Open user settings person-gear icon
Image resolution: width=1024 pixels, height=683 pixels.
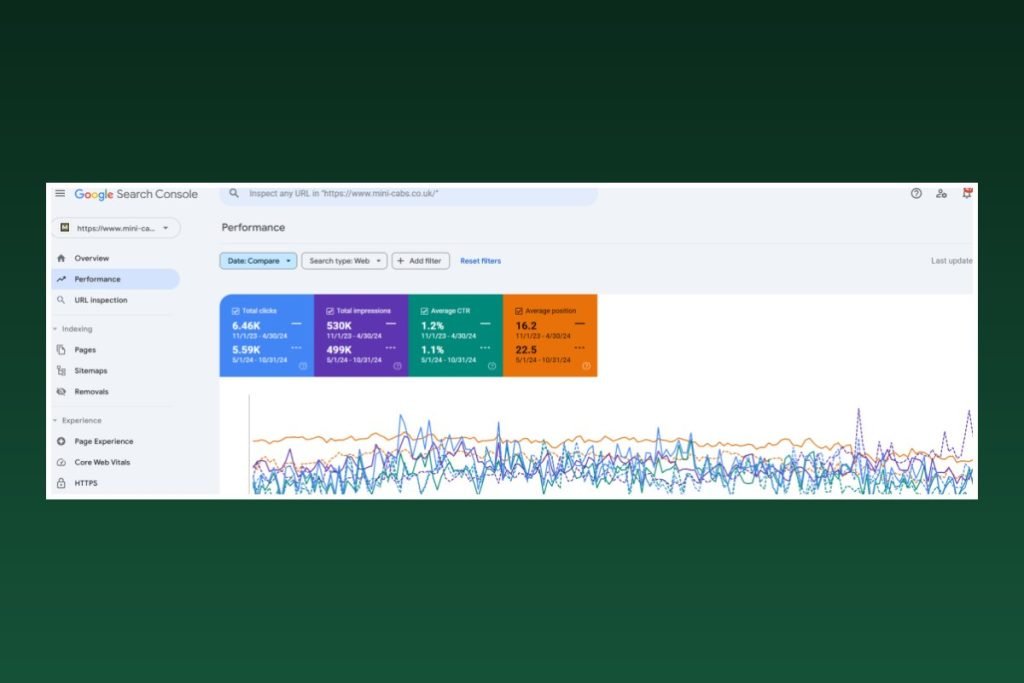941,193
